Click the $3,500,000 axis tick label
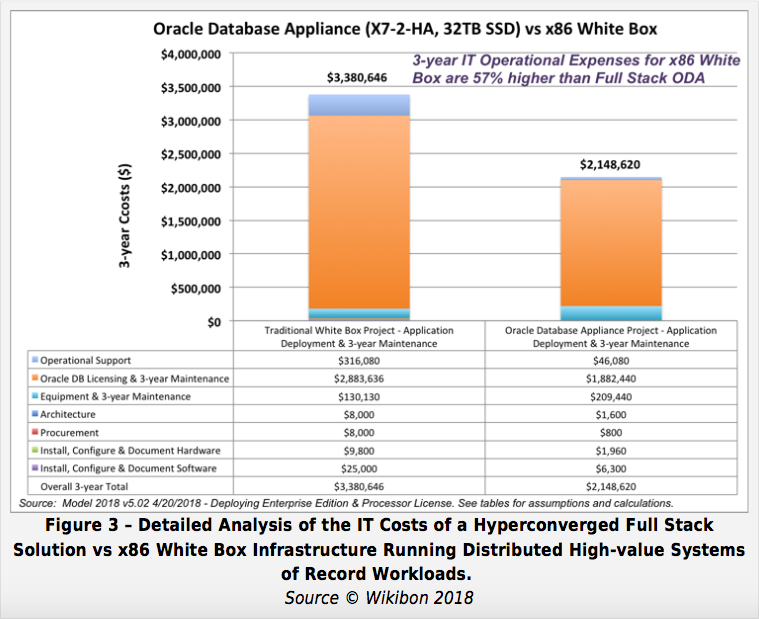 pos(191,88)
